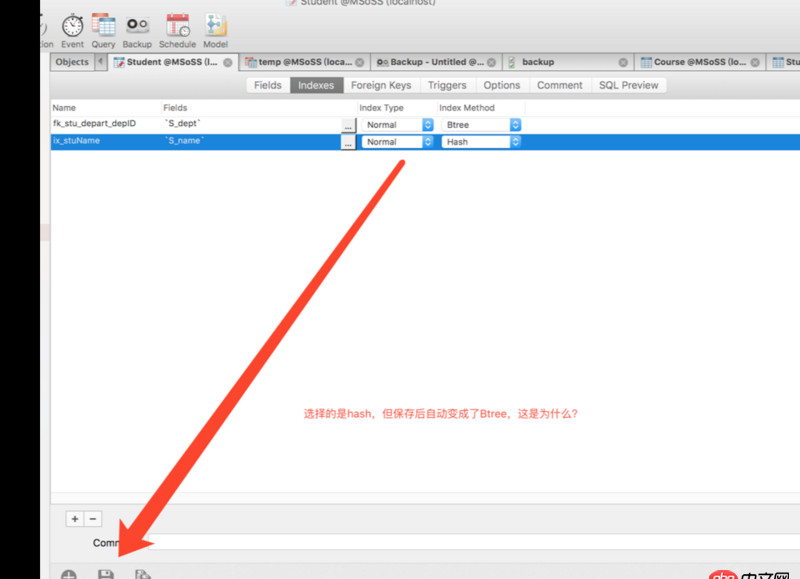Add a new index with plus button
Screen dimensions: 800x579
pos(75,519)
